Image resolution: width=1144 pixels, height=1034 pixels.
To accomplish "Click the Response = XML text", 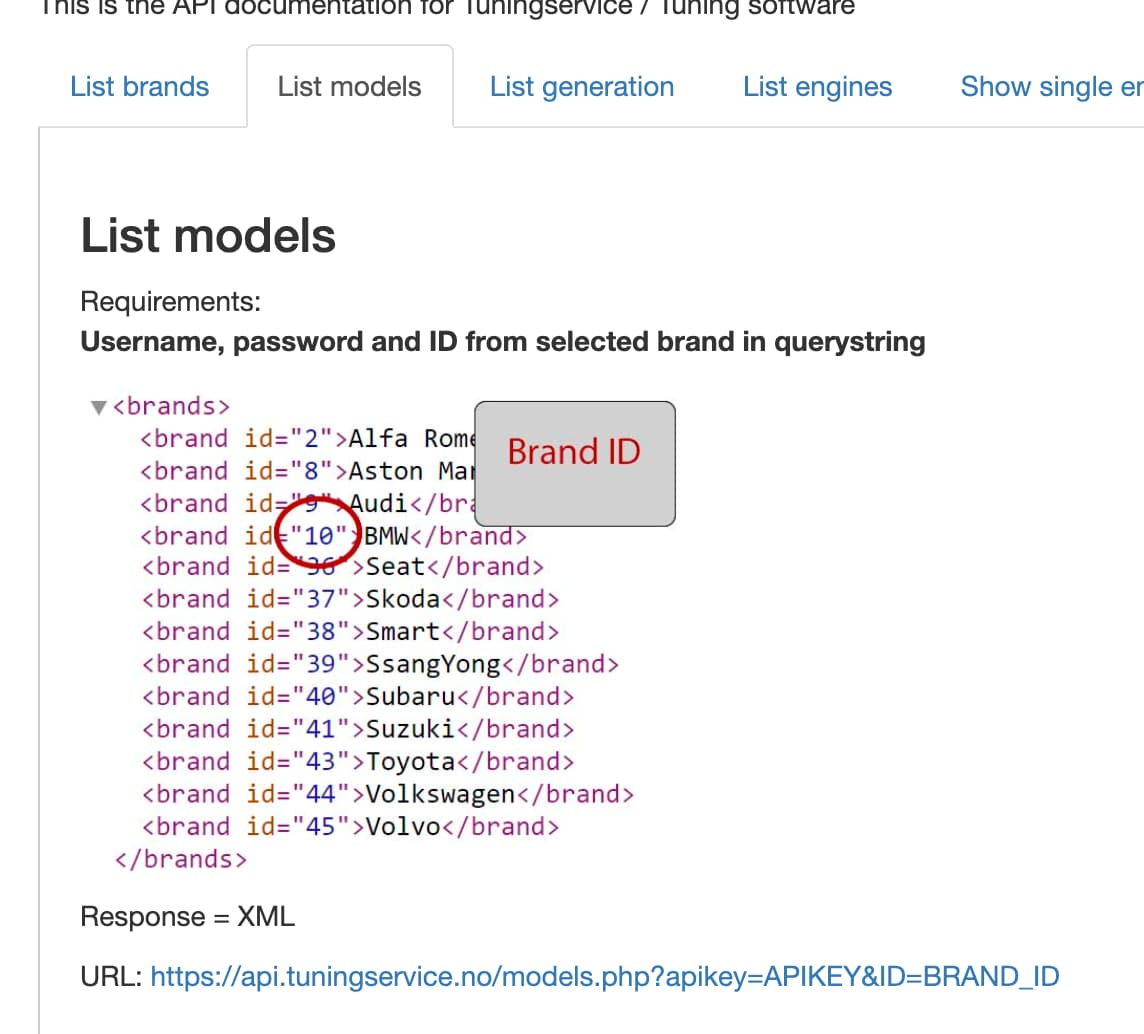I will click(x=187, y=917).
